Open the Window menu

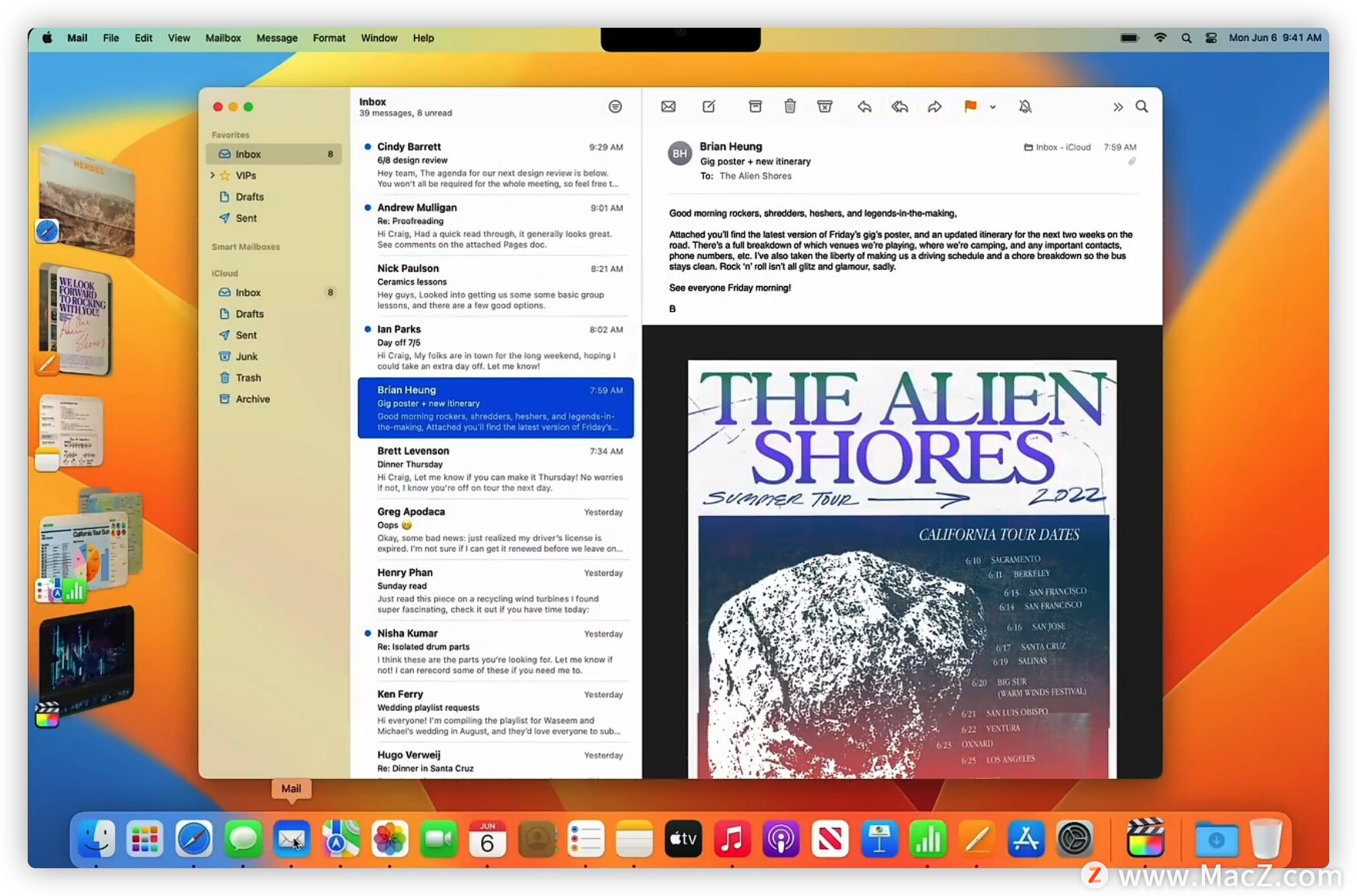pos(379,38)
